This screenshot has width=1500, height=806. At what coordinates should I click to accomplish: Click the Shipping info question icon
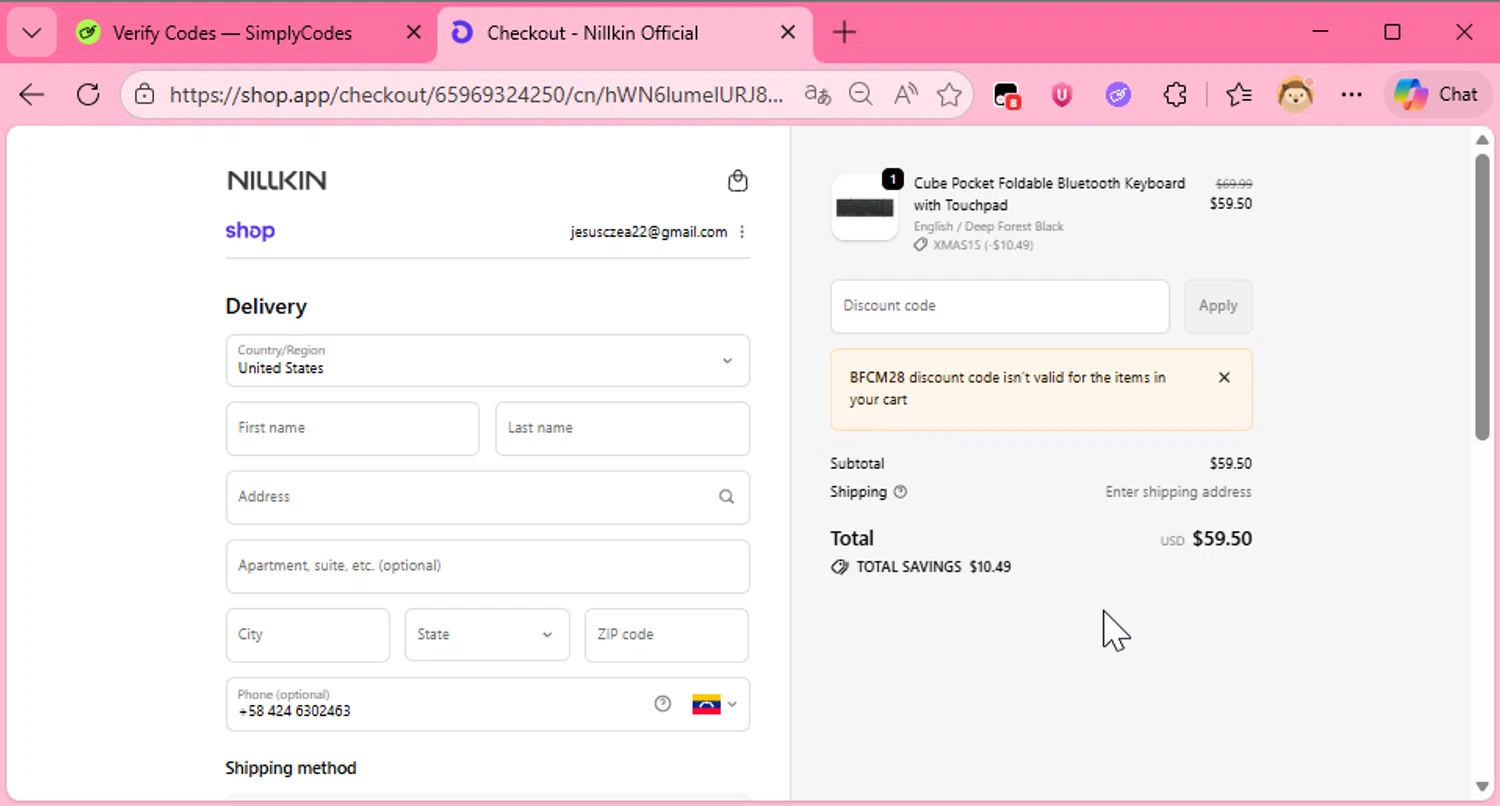[900, 492]
